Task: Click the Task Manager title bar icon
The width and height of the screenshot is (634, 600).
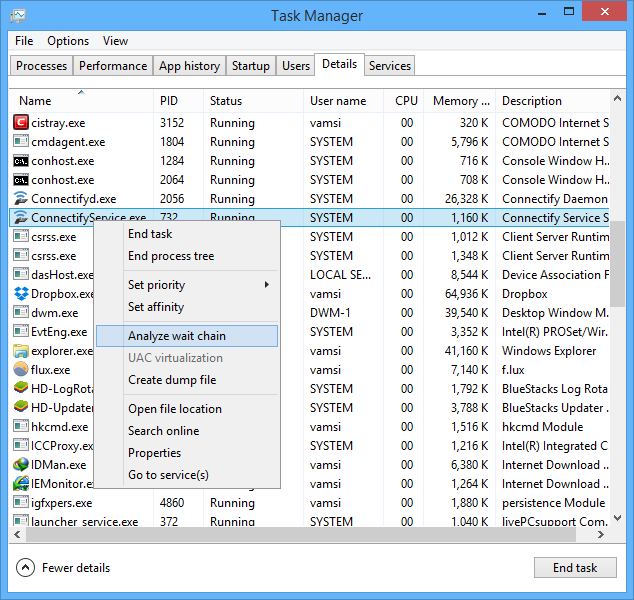Action: (x=18, y=16)
